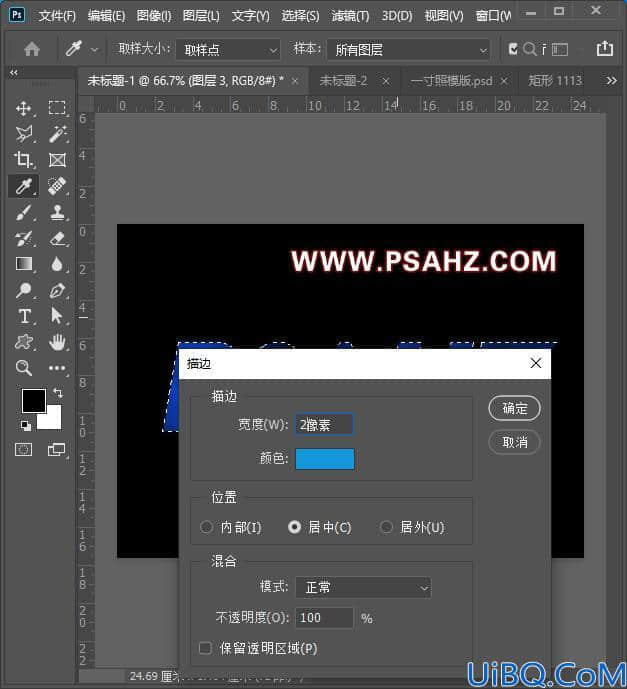Open the 滤镜(T) Filter menu
627x689 pixels.
(350, 16)
